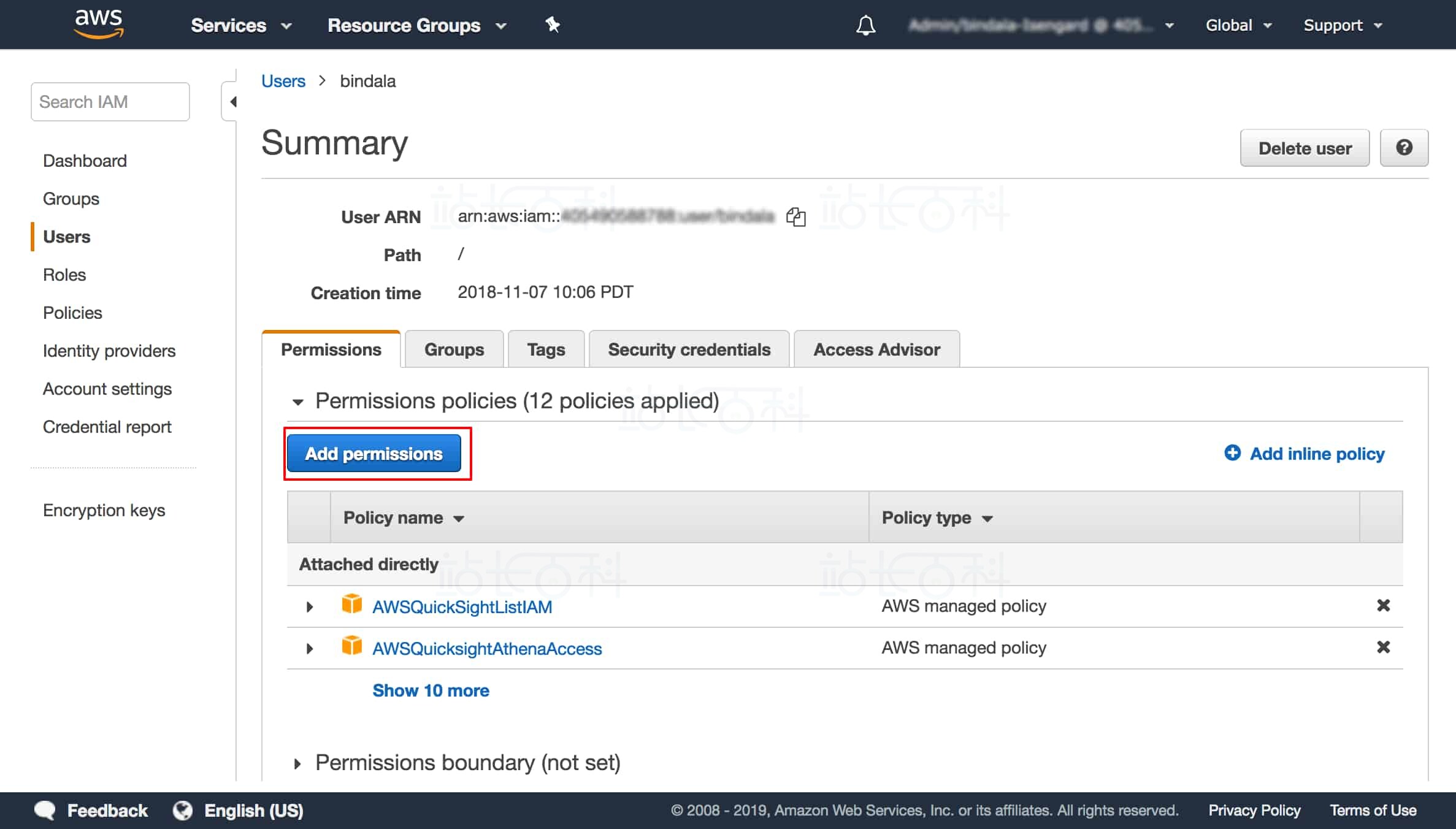Expand the AWSQuickSightListIAM policy row
This screenshot has height=829, width=1456.
tap(310, 607)
